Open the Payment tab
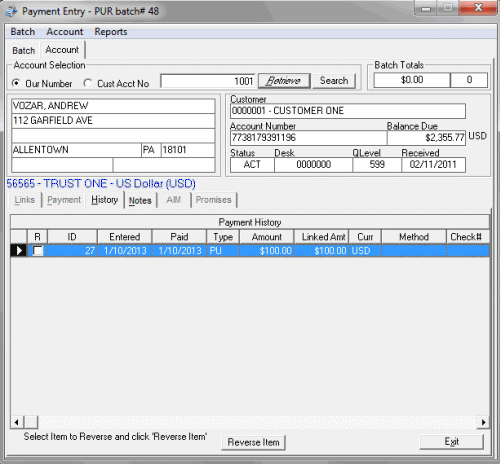500x464 pixels. pyautogui.click(x=64, y=200)
